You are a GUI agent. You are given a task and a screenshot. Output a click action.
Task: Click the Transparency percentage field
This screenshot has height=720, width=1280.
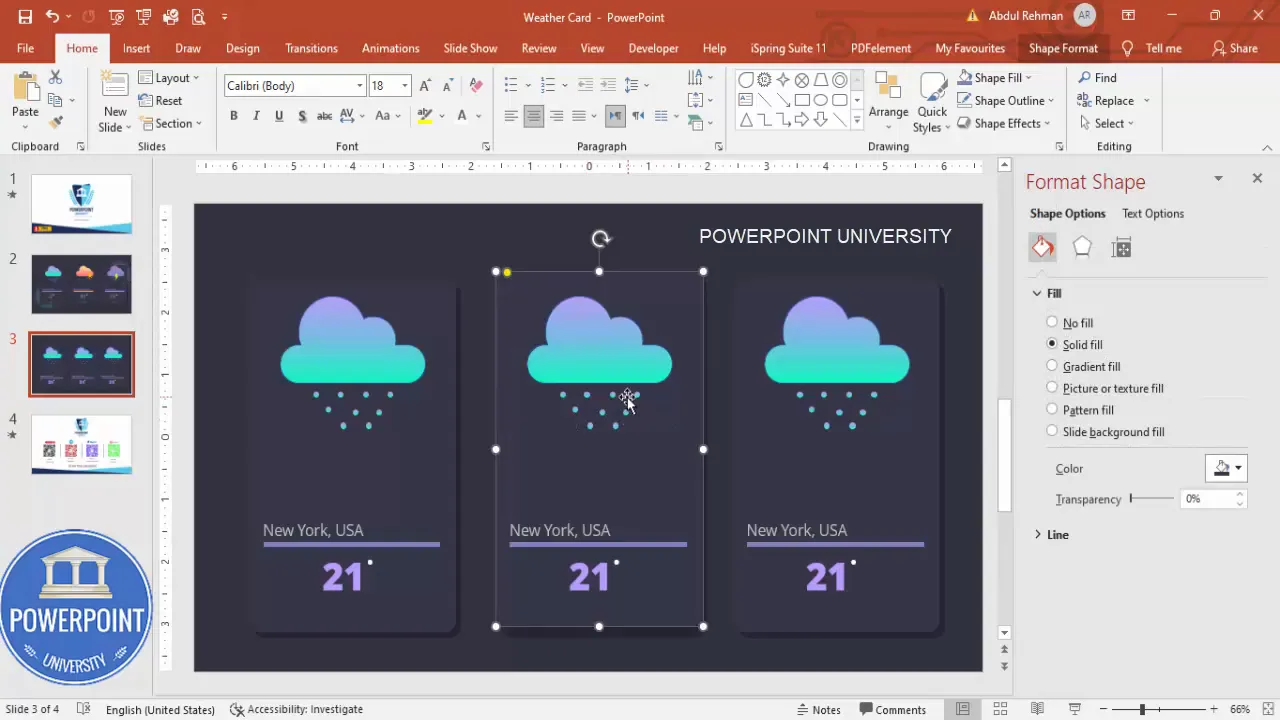[1207, 498]
